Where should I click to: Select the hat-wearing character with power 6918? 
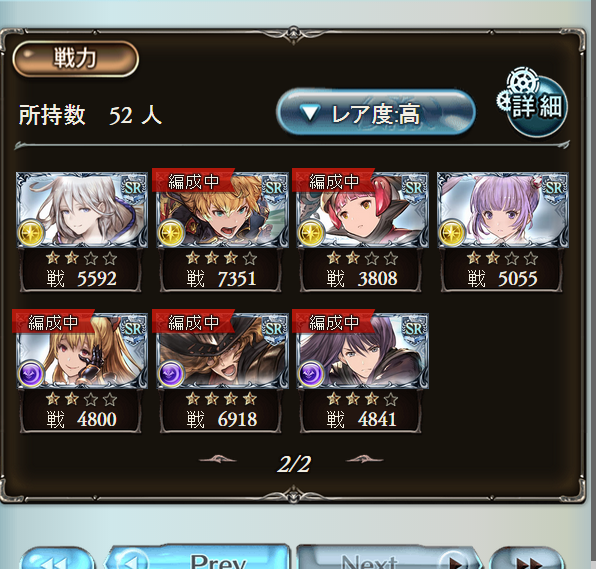coord(221,372)
